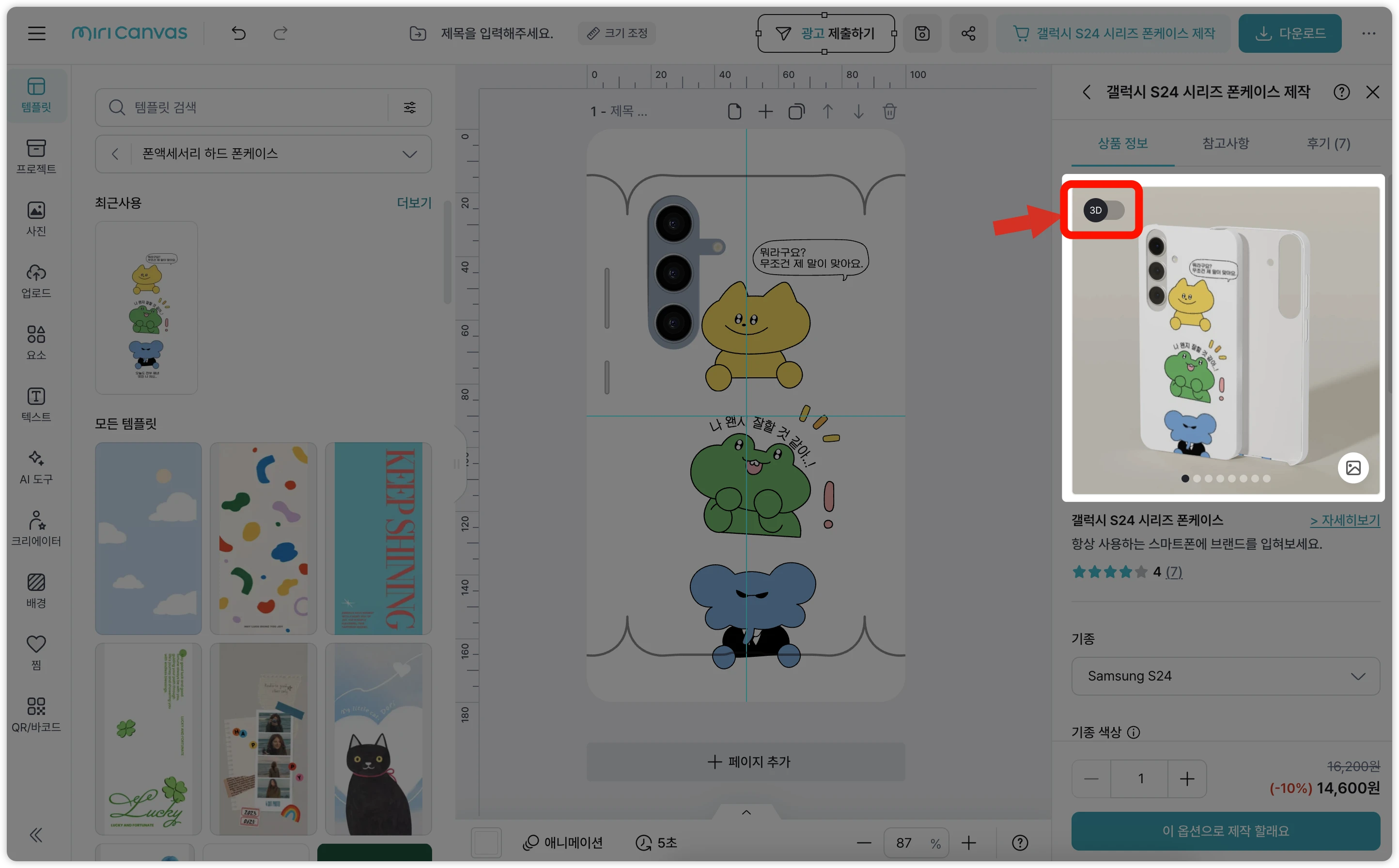Expand the bottom page panel chevron

[746, 812]
